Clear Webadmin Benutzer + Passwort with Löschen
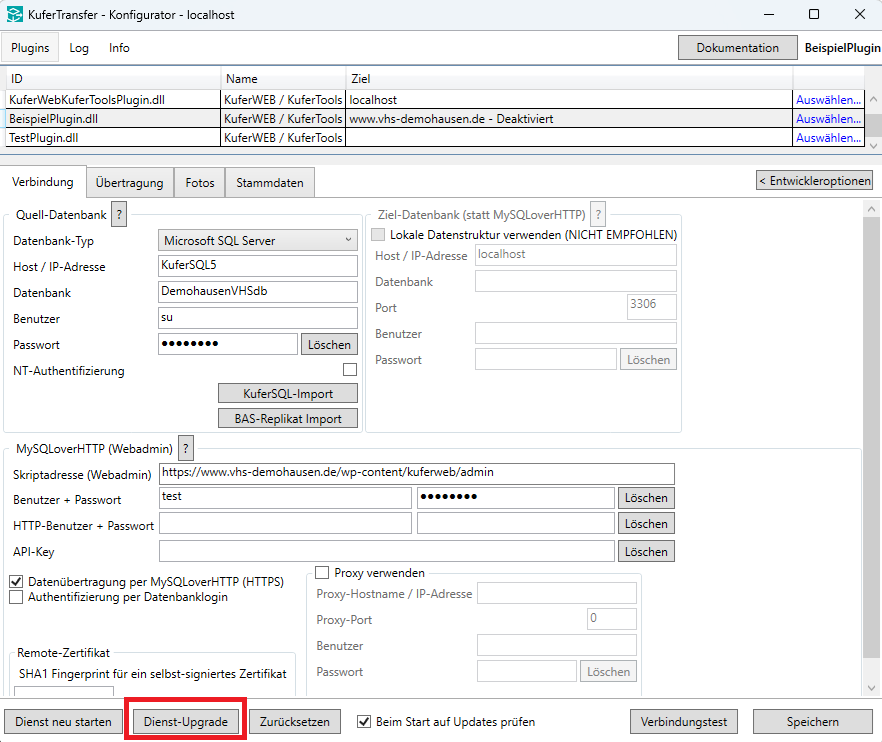 coord(646,498)
